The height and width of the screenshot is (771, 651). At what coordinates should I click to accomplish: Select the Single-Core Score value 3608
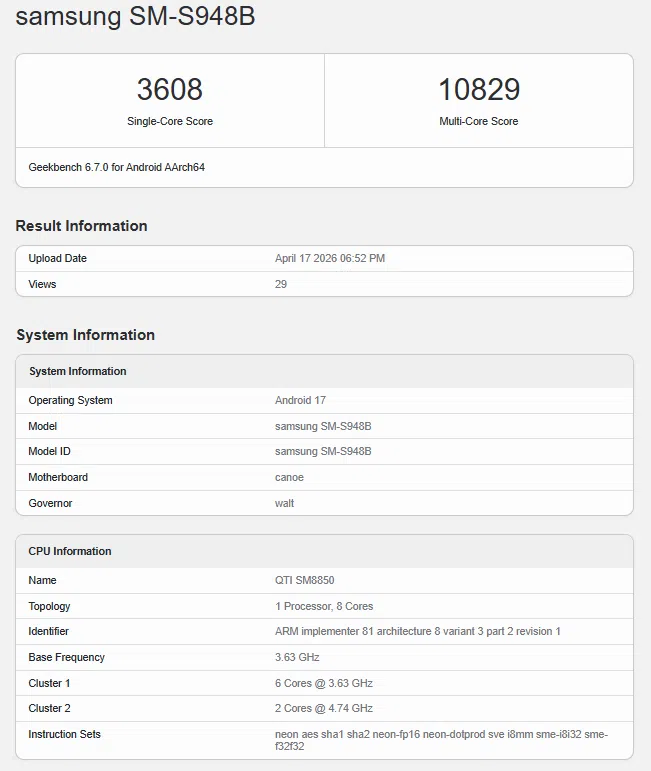[x=169, y=90]
